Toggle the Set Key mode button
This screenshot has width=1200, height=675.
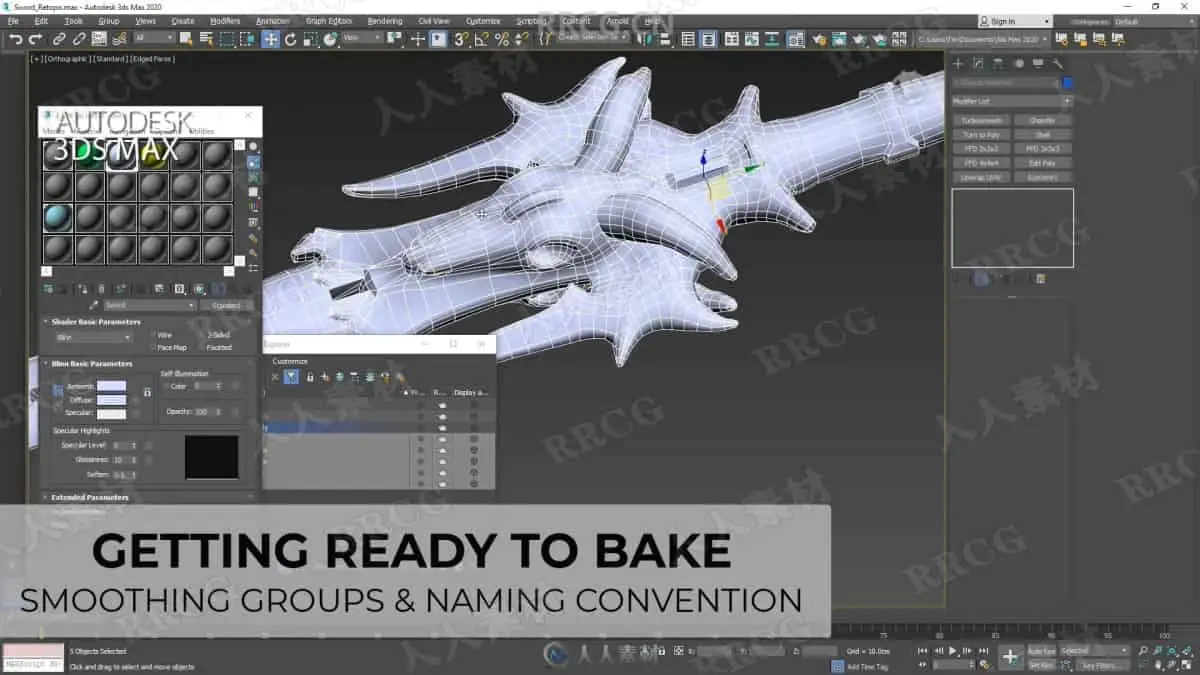[x=1041, y=666]
